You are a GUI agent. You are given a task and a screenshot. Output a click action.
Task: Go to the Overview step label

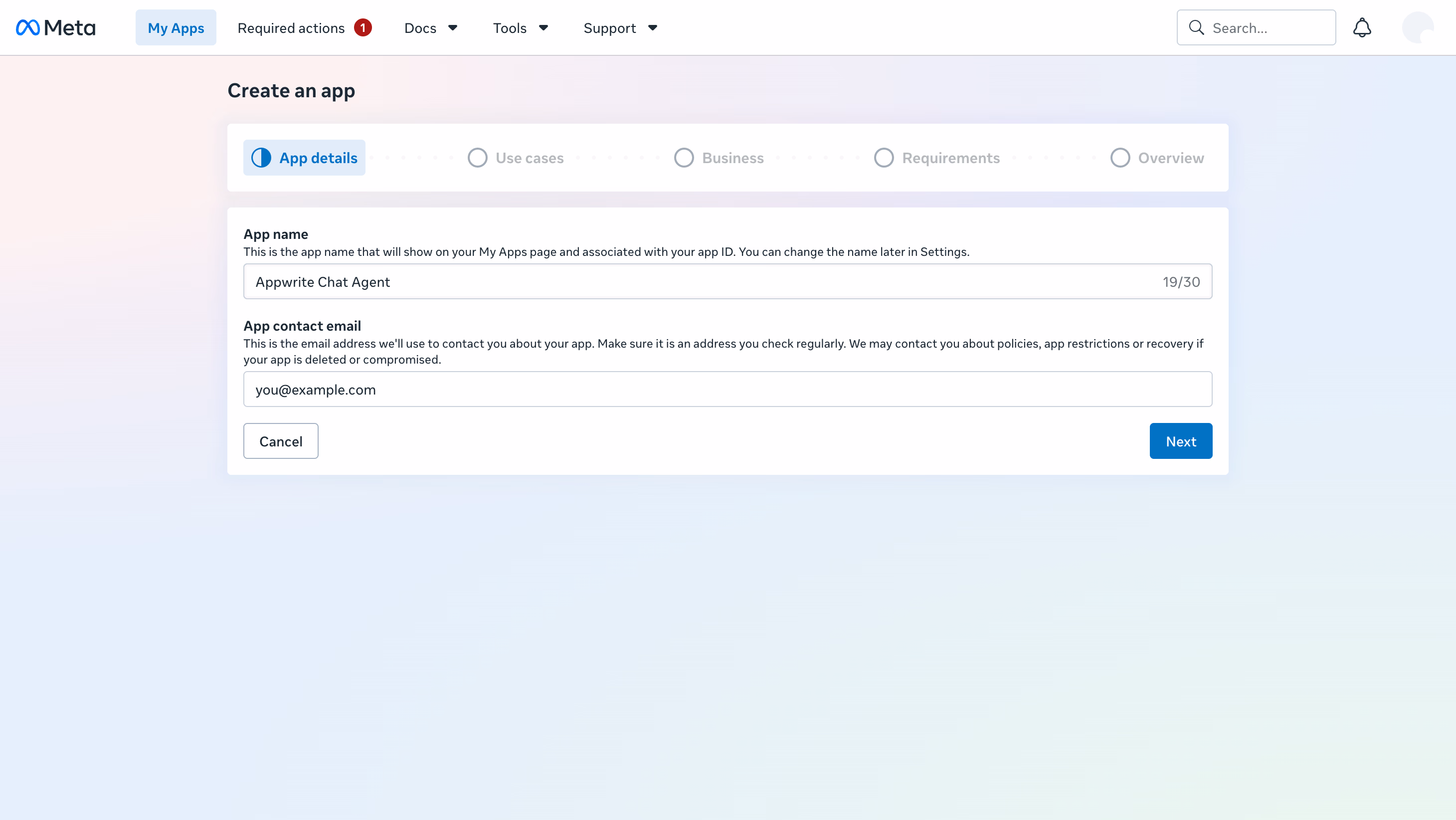point(1171,158)
